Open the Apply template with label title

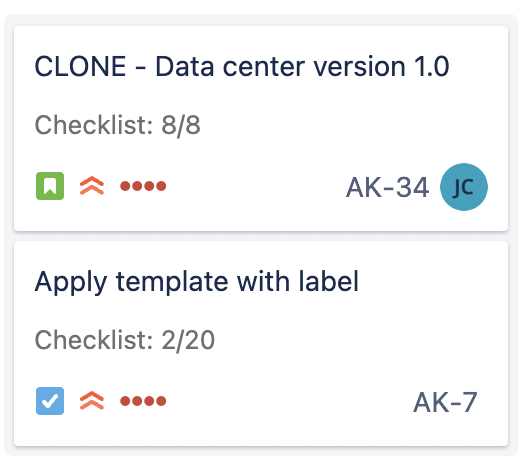(x=197, y=283)
